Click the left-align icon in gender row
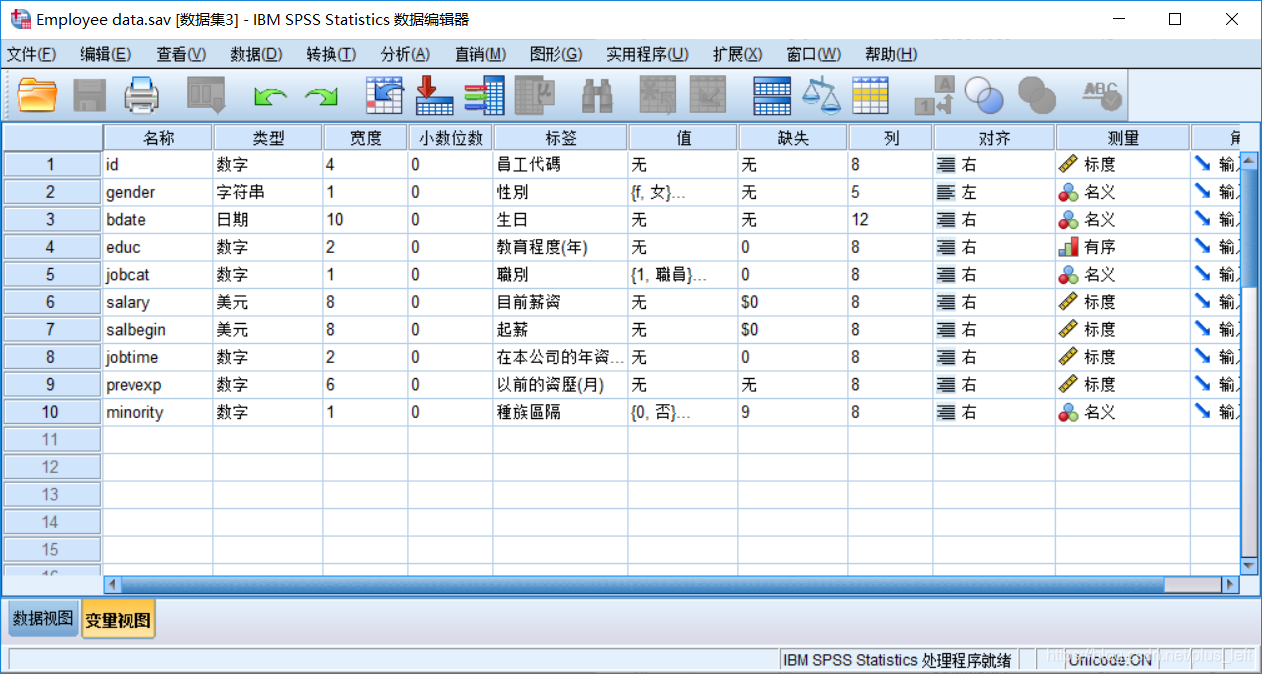This screenshot has height=674, width=1262. point(946,192)
